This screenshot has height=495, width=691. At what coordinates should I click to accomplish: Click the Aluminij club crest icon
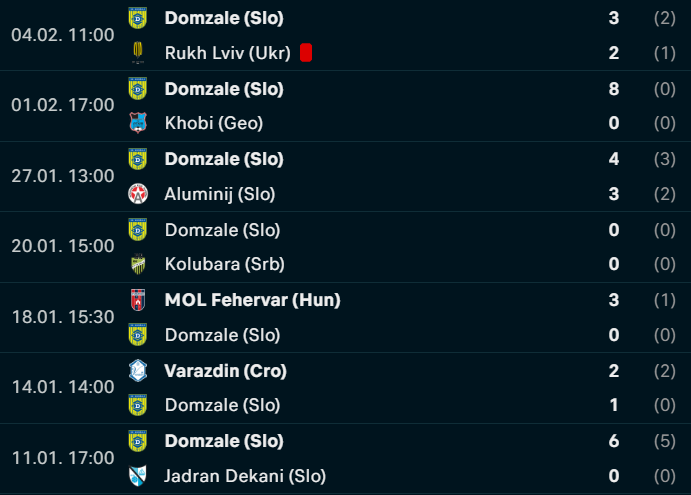pos(137,194)
